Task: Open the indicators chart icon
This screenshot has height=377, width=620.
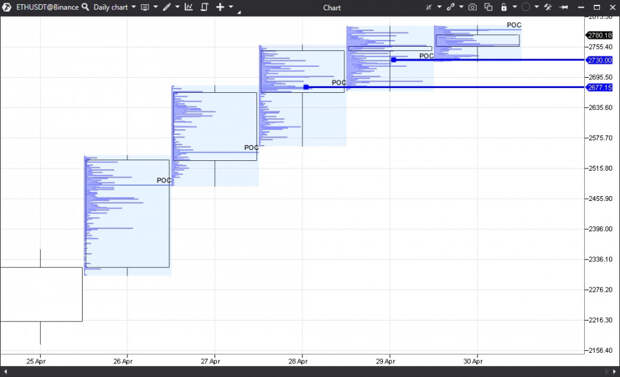Action: pyautogui.click(x=189, y=7)
